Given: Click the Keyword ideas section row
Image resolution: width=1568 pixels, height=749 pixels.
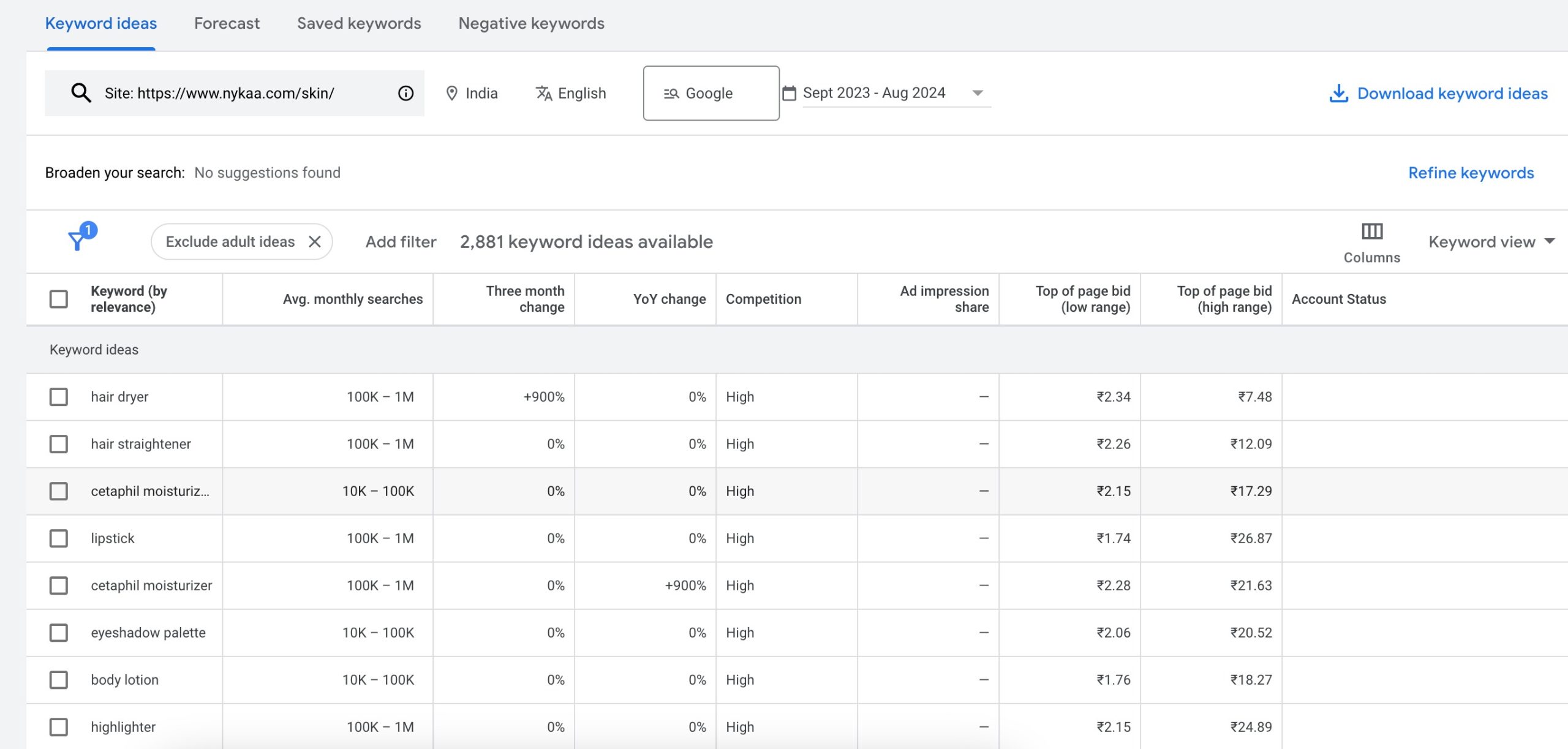Looking at the screenshot, I should pos(796,350).
